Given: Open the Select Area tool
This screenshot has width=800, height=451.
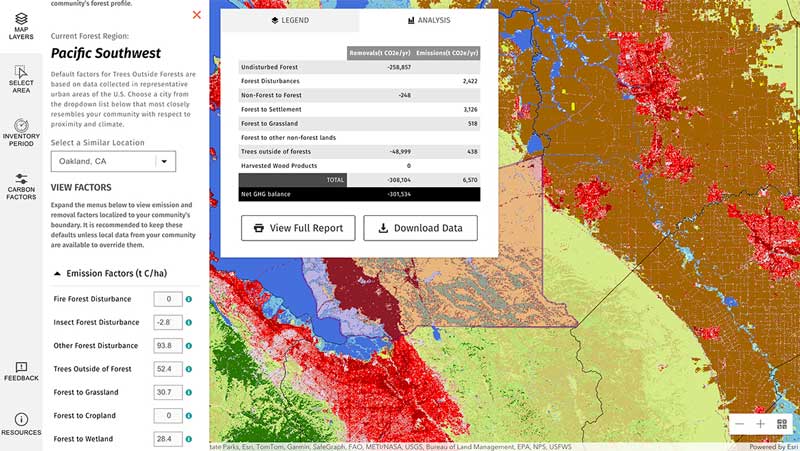Looking at the screenshot, I should pos(21,80).
